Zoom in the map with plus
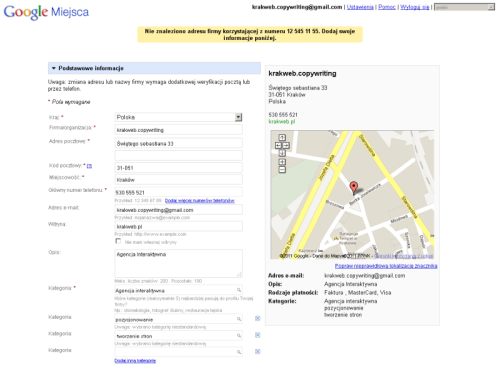 [282, 162]
